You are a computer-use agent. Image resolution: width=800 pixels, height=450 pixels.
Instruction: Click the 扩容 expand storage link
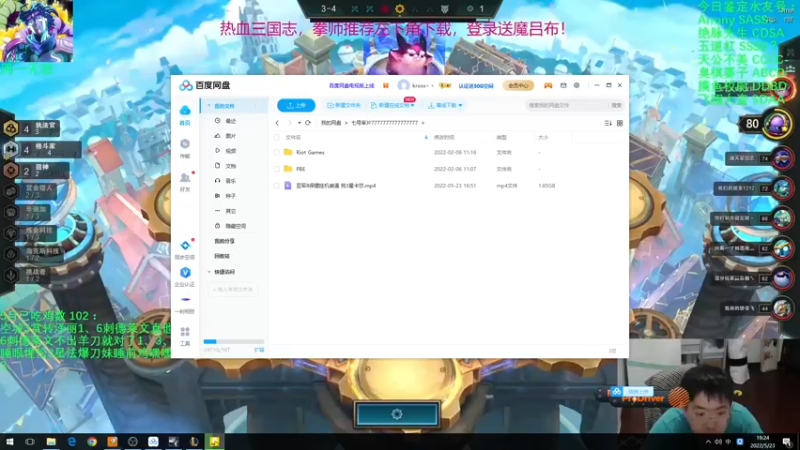pos(259,350)
